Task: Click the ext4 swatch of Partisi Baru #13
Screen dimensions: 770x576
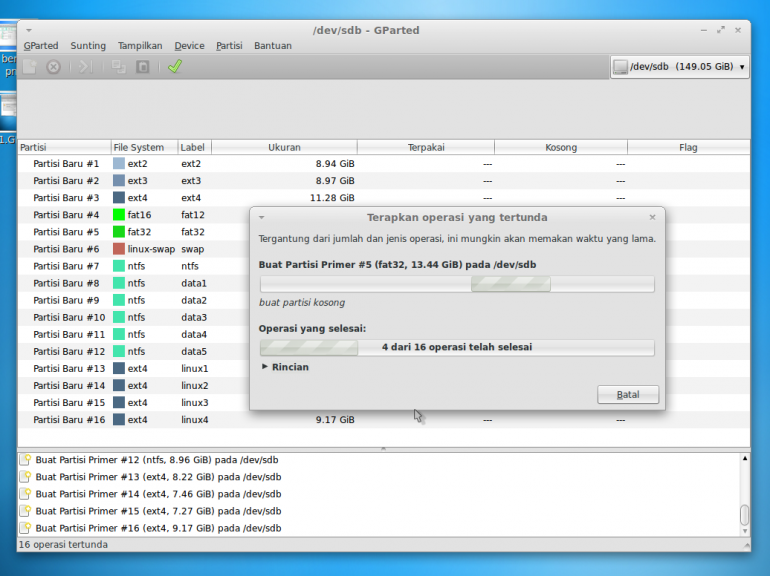Action: point(119,368)
